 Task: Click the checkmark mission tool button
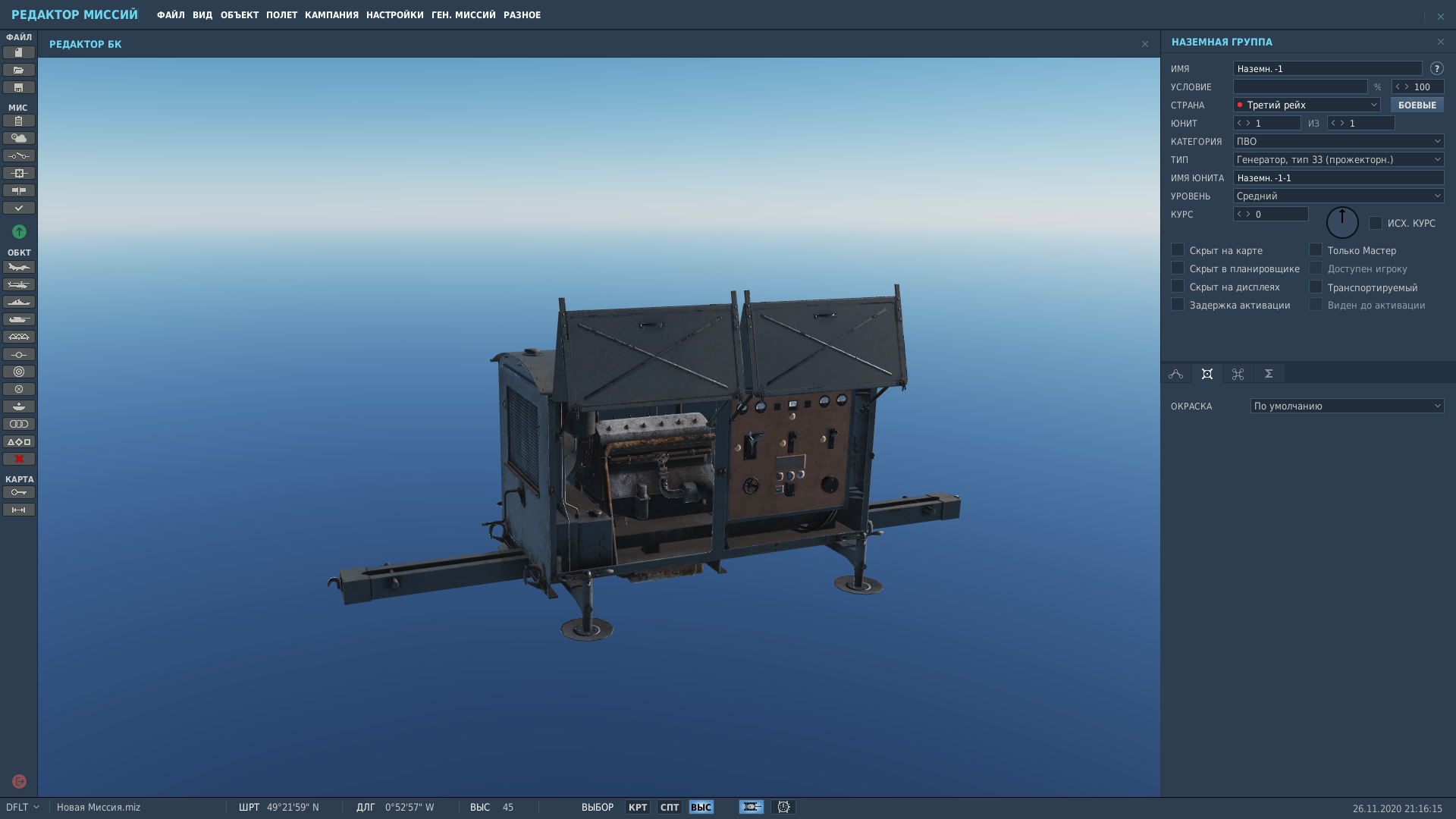[x=19, y=208]
